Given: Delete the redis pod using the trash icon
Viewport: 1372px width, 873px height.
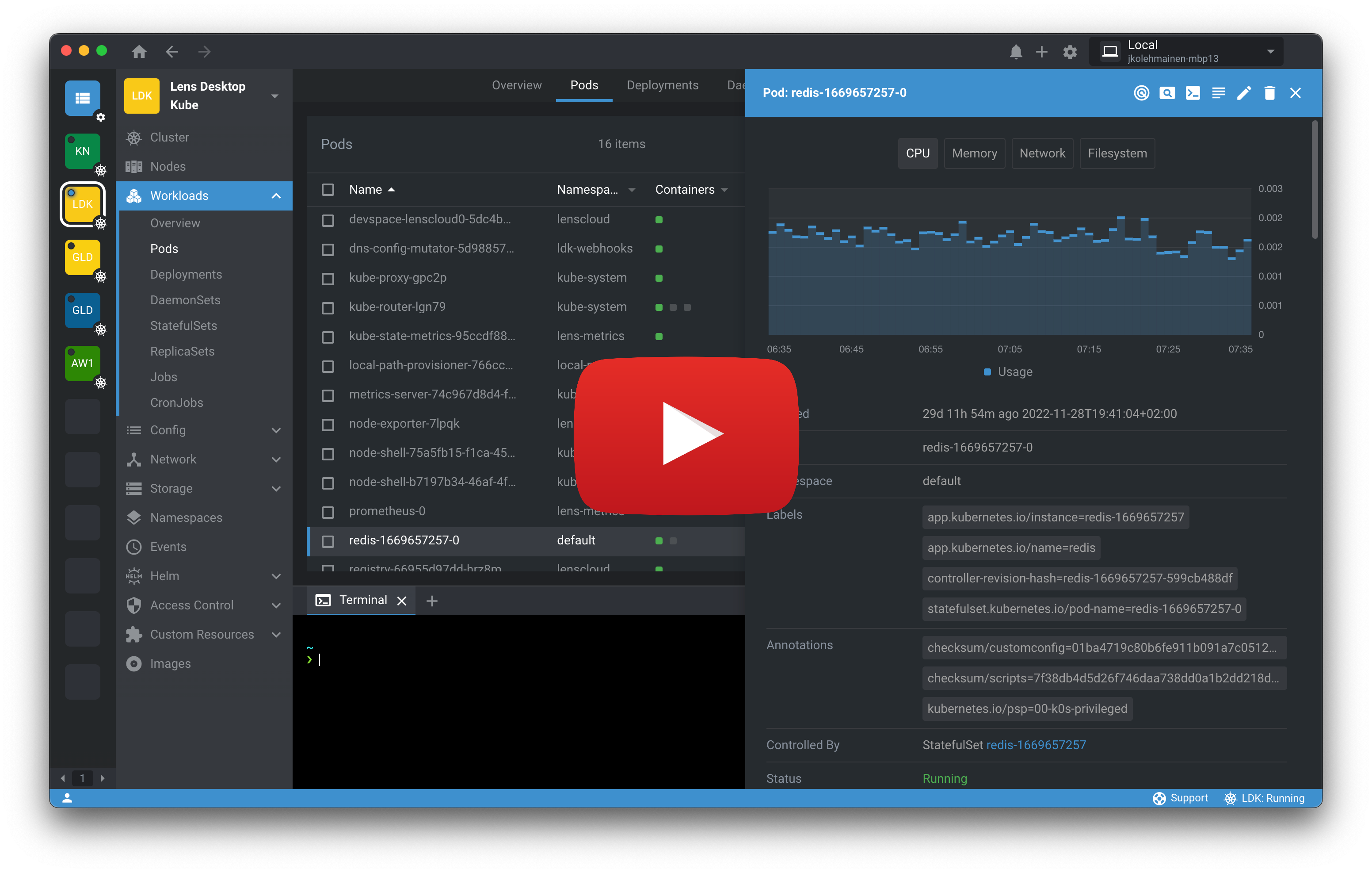Looking at the screenshot, I should coord(1269,92).
